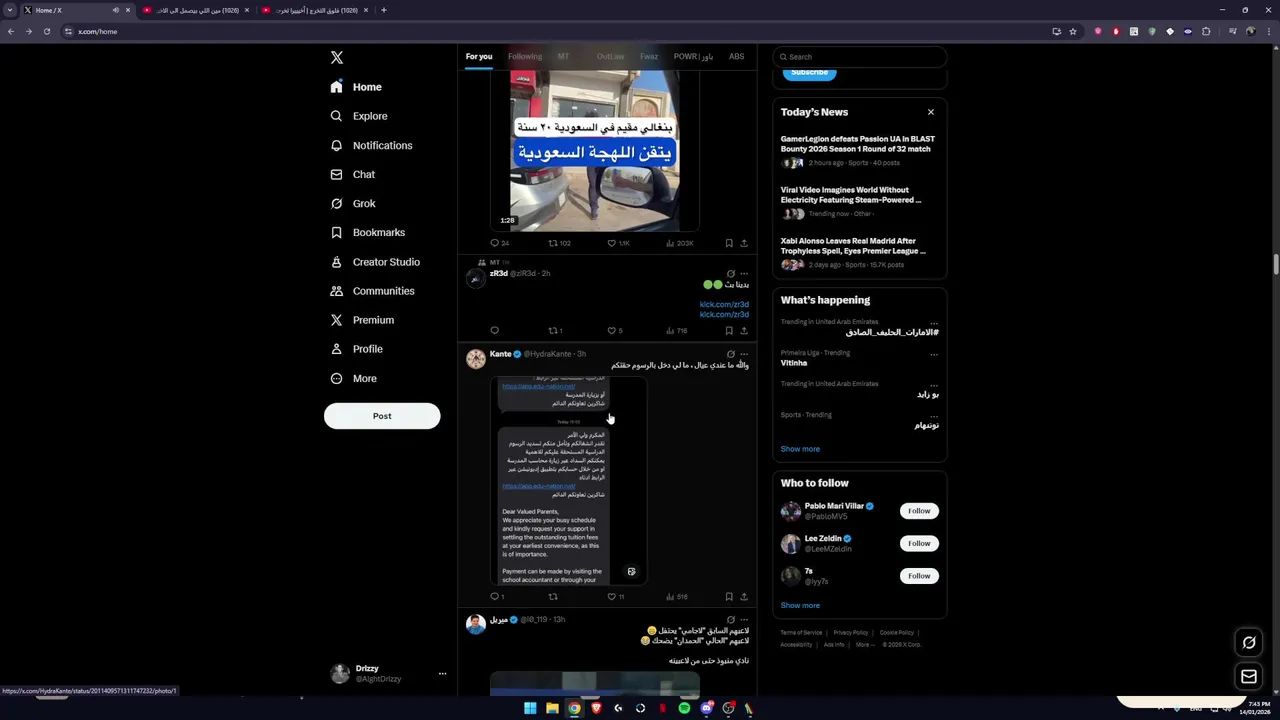Open File Explorer from the taskbar

[552, 708]
